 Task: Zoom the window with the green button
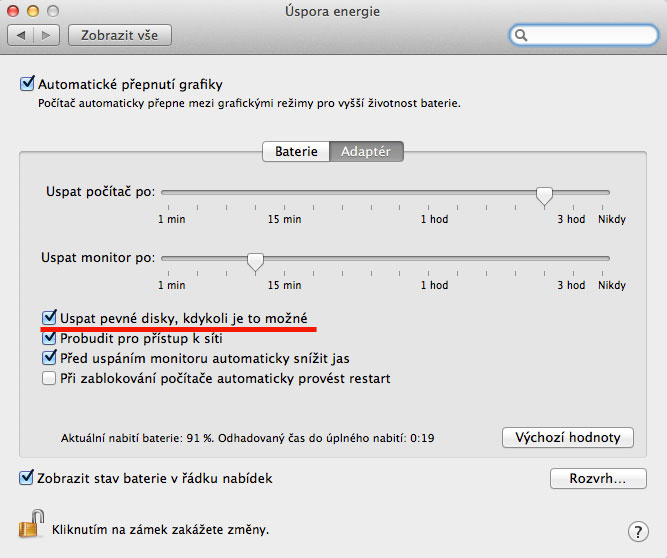(x=53, y=10)
